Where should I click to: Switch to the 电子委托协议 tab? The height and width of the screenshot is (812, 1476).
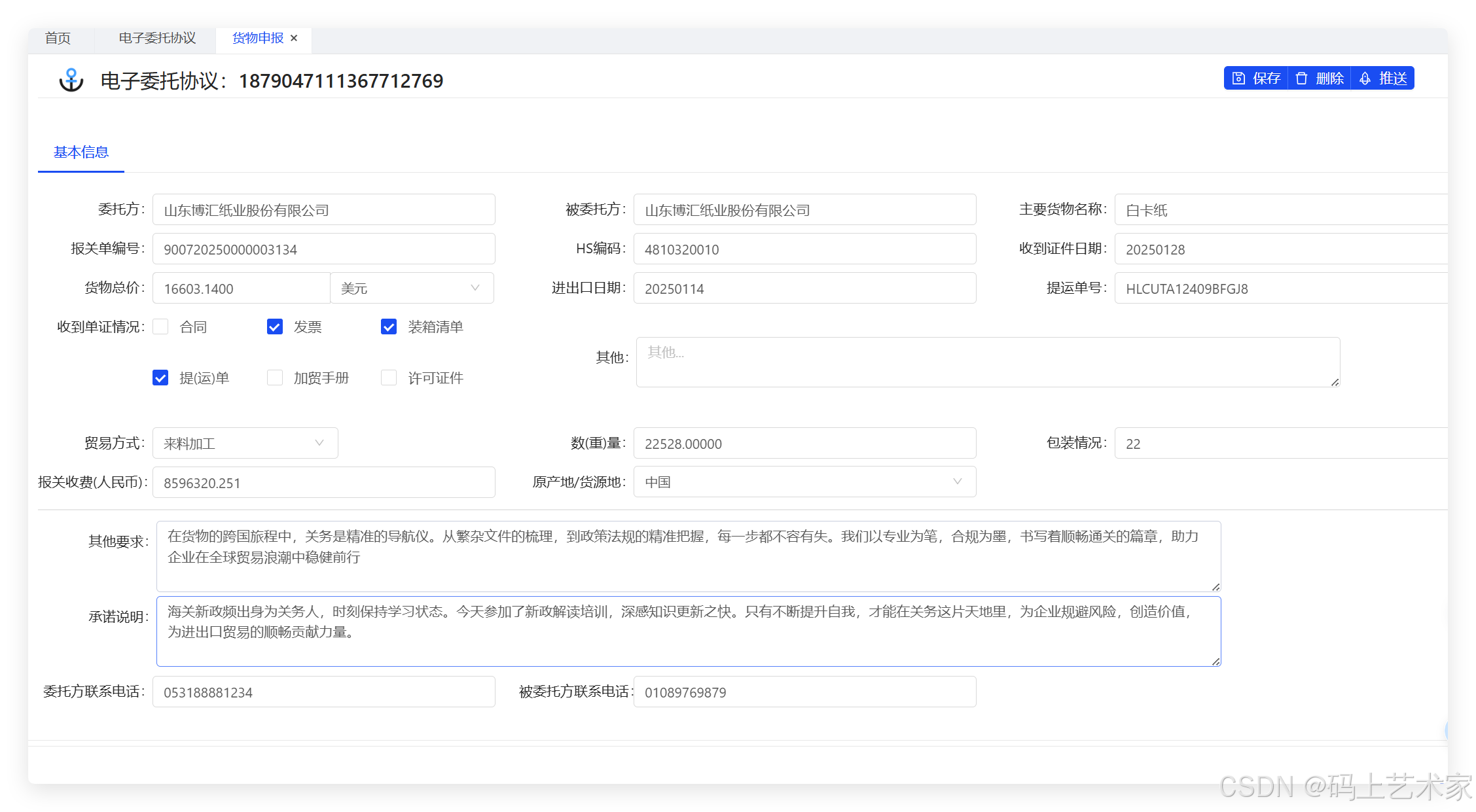[x=157, y=38]
